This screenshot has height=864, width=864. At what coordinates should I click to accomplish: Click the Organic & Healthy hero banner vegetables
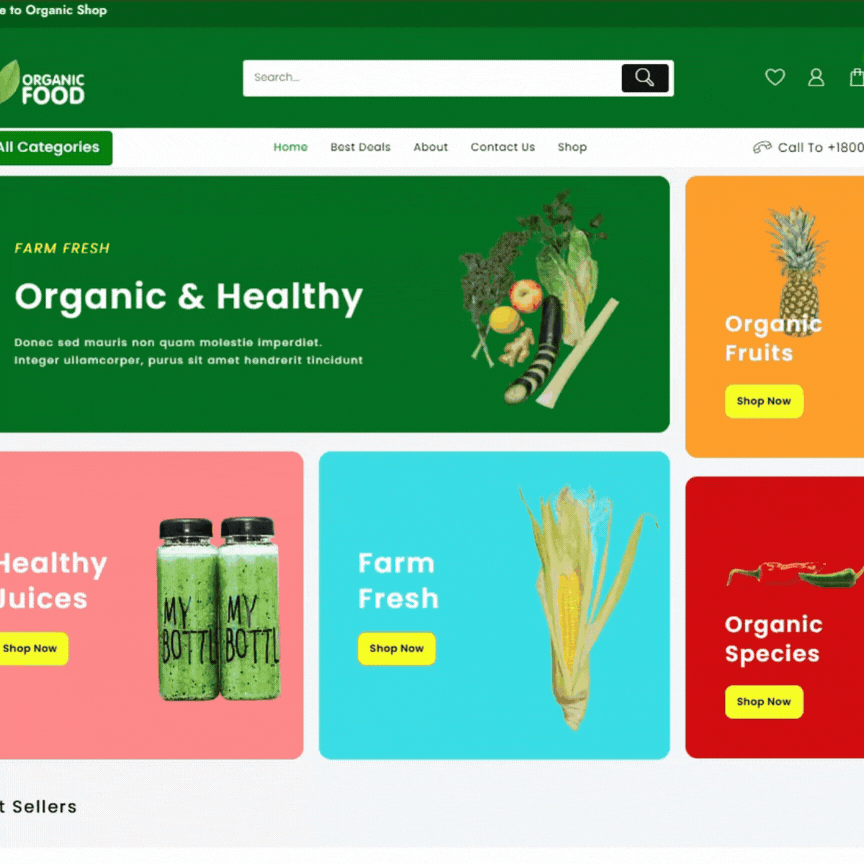(537, 300)
